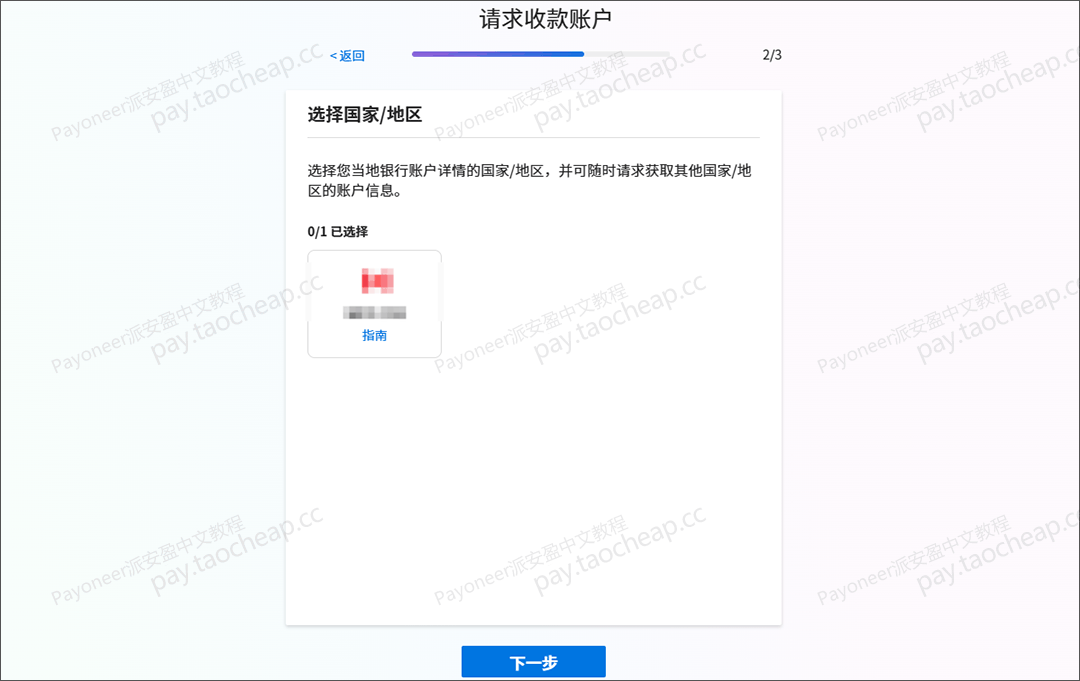Click the blurred country name in card
1080x681 pixels.
coord(375,313)
